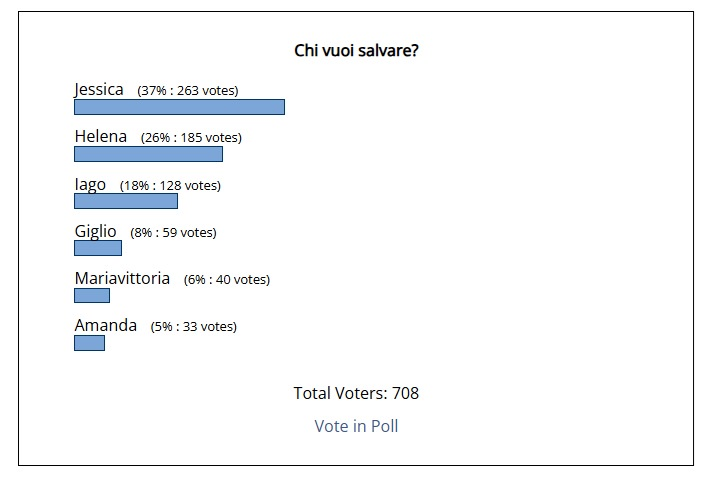Viewport: 712px width, 485px height.
Task: Click the Mariavittoria option label
Action: 122,279
